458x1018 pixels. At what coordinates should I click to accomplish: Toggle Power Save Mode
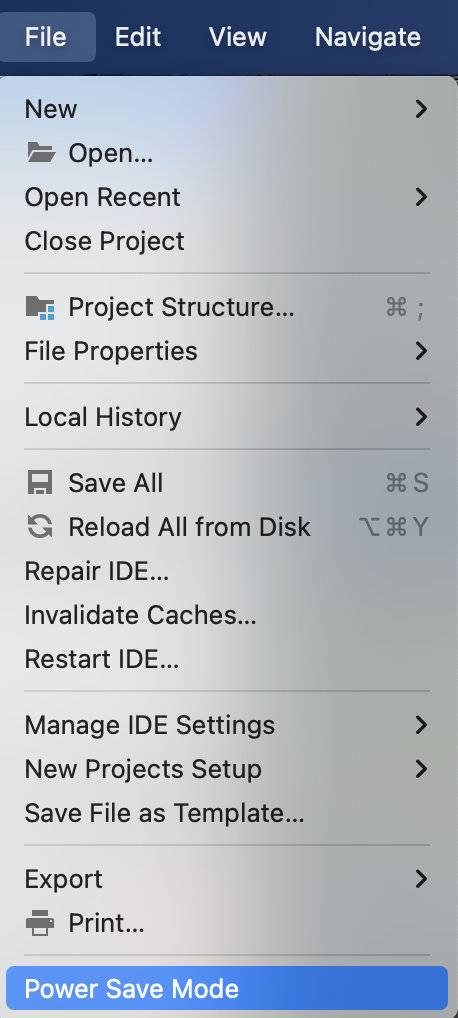227,988
